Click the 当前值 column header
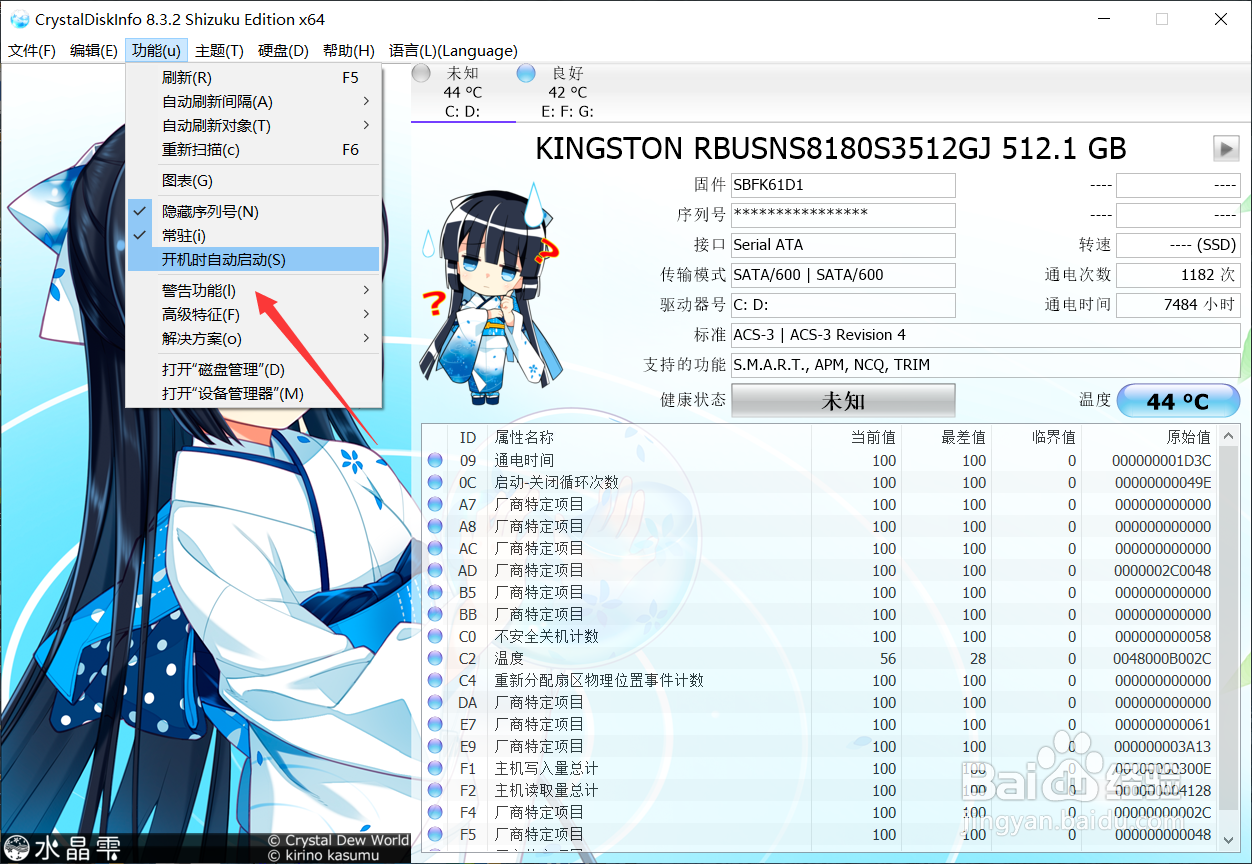1252x864 pixels. [856, 437]
